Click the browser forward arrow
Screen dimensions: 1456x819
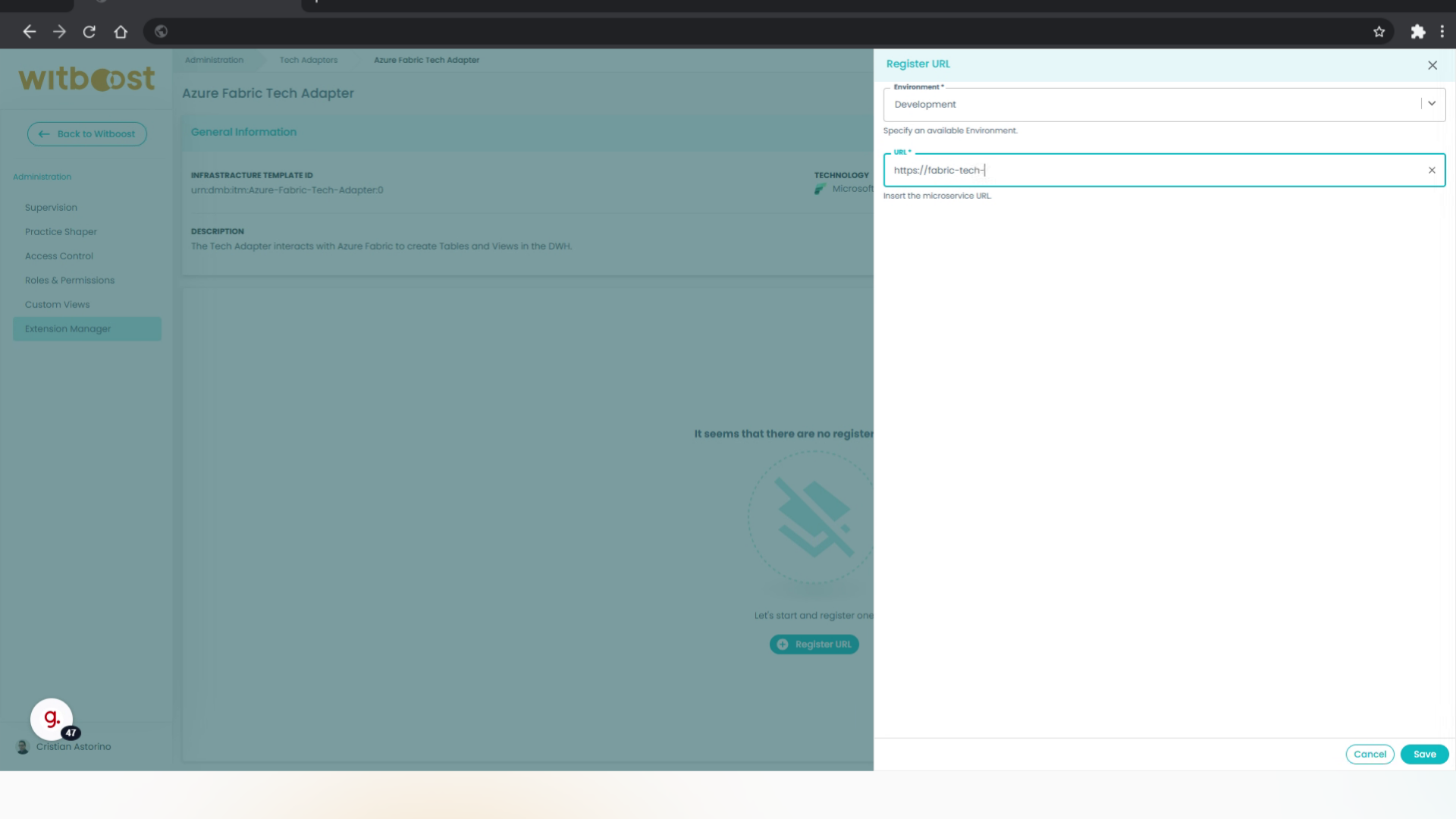click(x=59, y=32)
